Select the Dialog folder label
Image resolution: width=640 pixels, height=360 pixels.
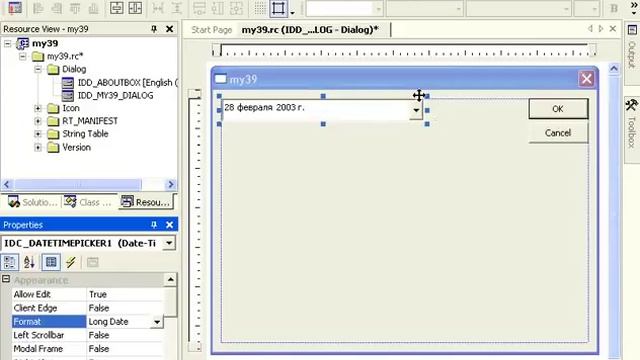pyautogui.click(x=74, y=69)
